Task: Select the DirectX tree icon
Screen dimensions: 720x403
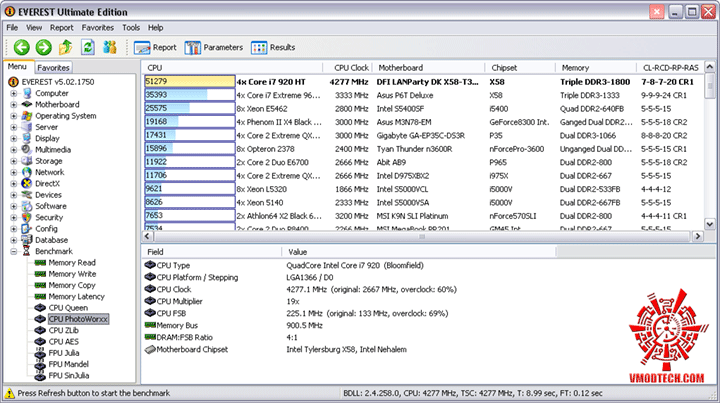Action: point(27,184)
